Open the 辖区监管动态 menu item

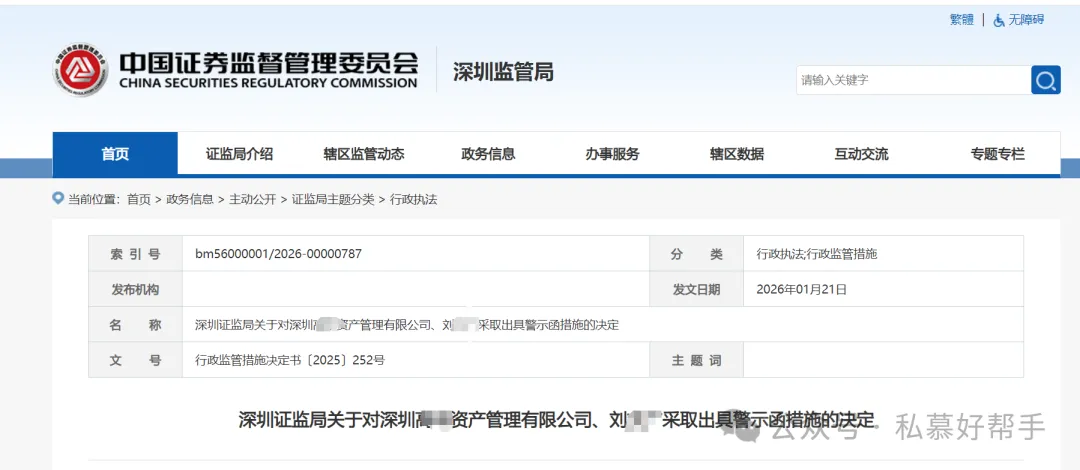pos(364,154)
